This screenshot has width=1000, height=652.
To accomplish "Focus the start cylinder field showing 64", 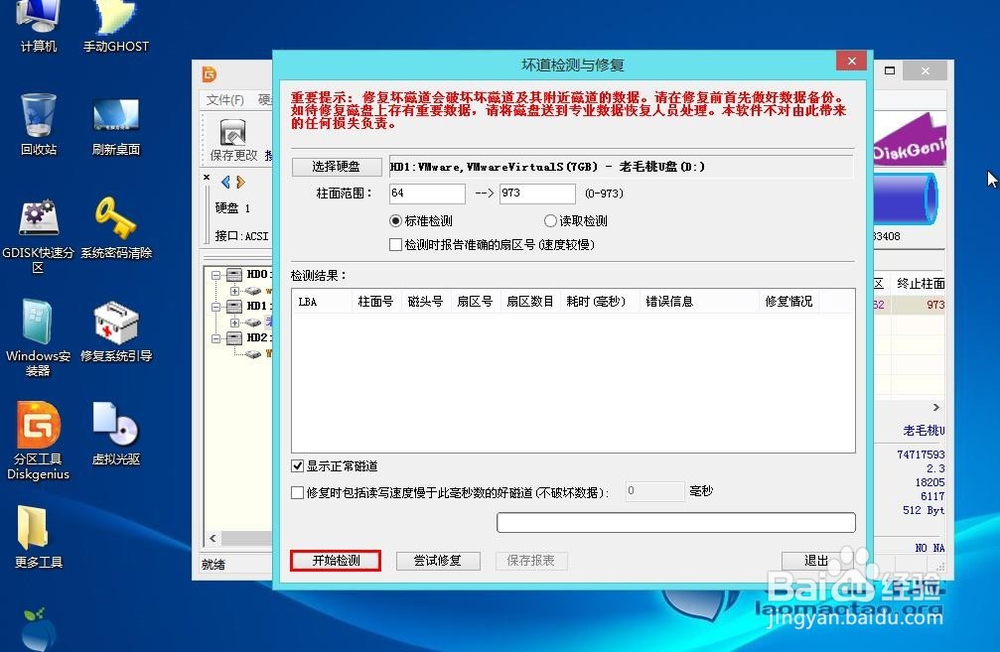I will (427, 193).
